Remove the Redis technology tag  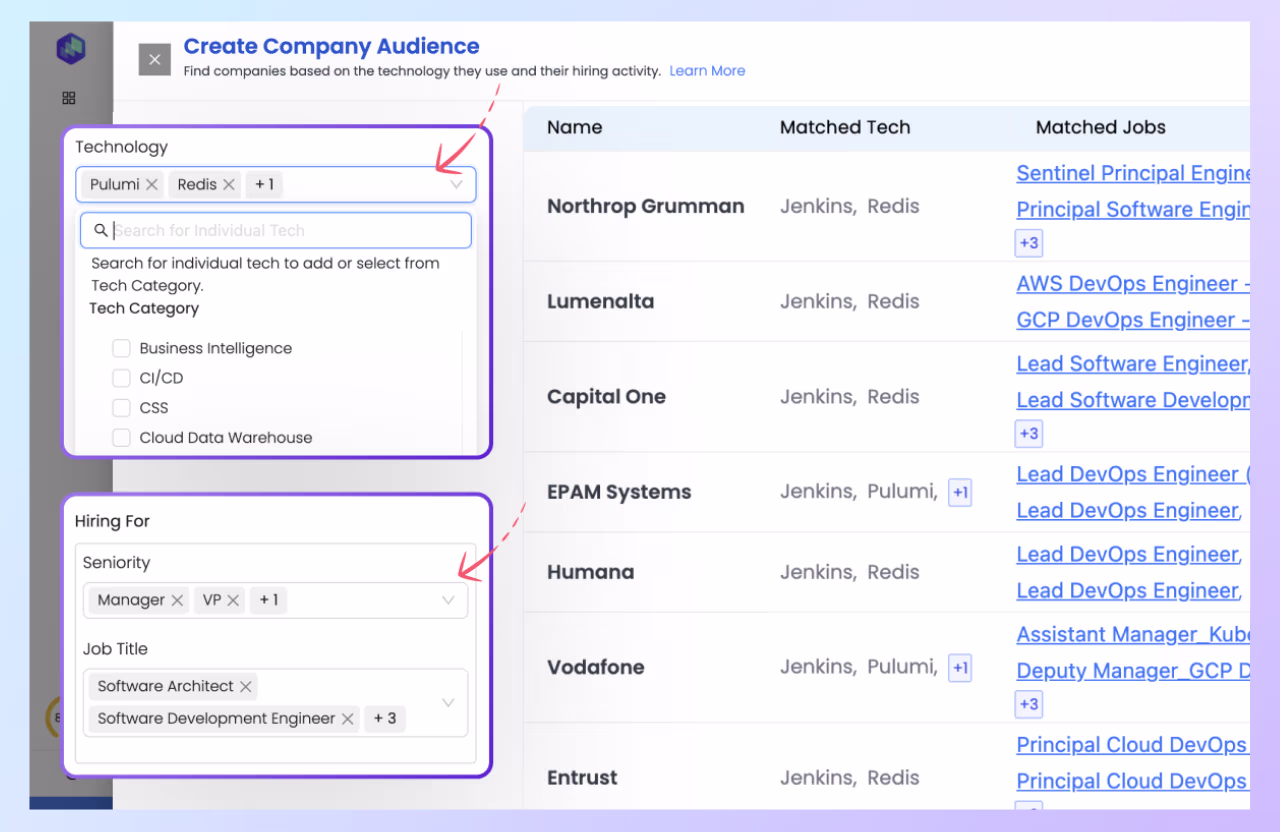point(229,184)
